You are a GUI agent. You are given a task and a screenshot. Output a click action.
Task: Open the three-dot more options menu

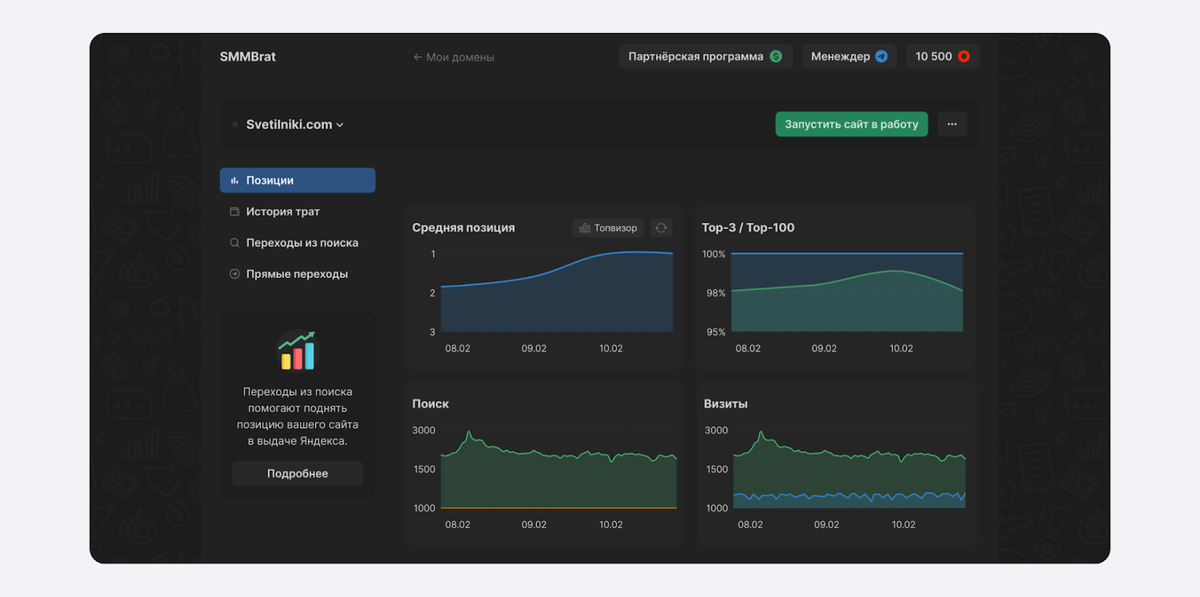click(x=952, y=124)
